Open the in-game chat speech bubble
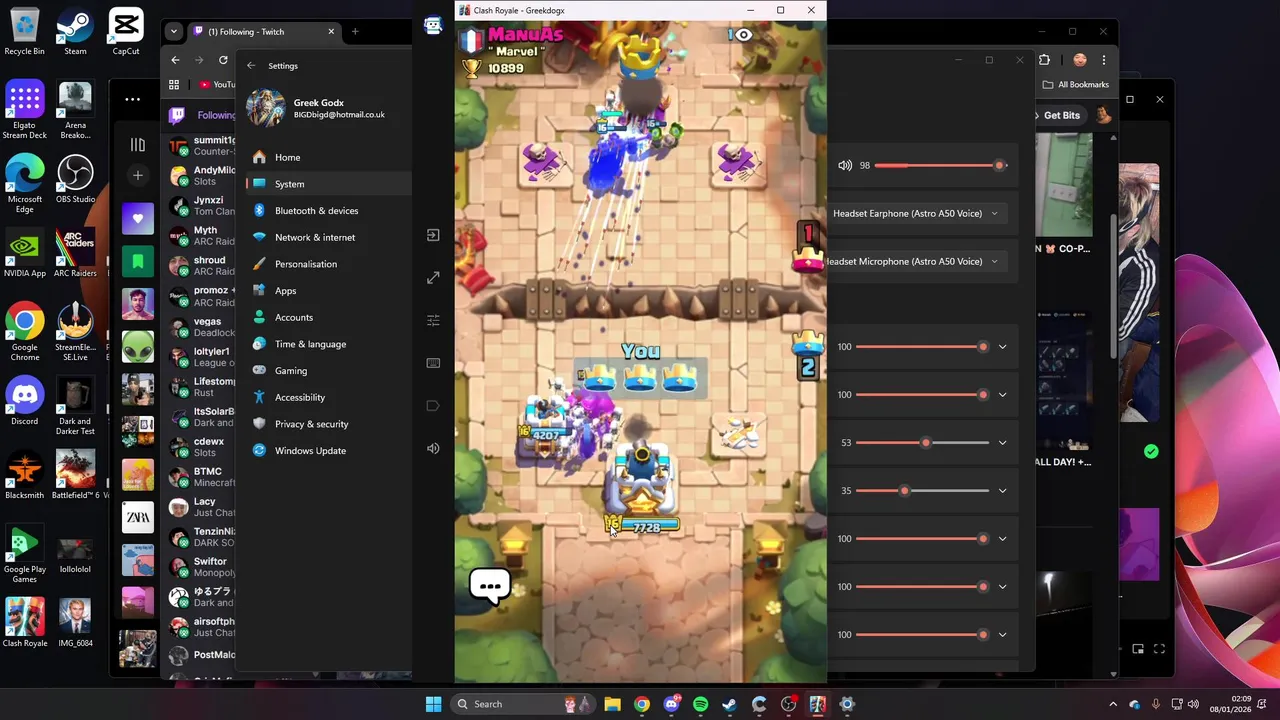Screen dimensions: 1280x720 coord(490,586)
